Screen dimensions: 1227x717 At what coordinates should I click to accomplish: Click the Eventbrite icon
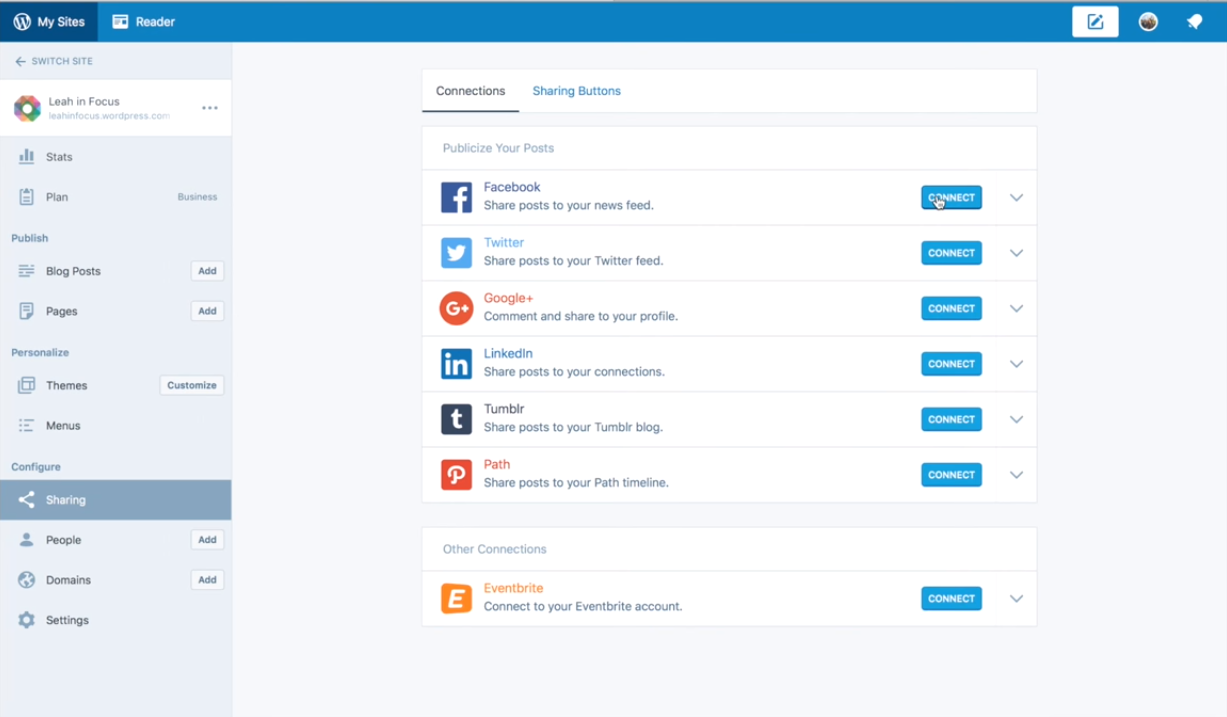pyautogui.click(x=456, y=598)
